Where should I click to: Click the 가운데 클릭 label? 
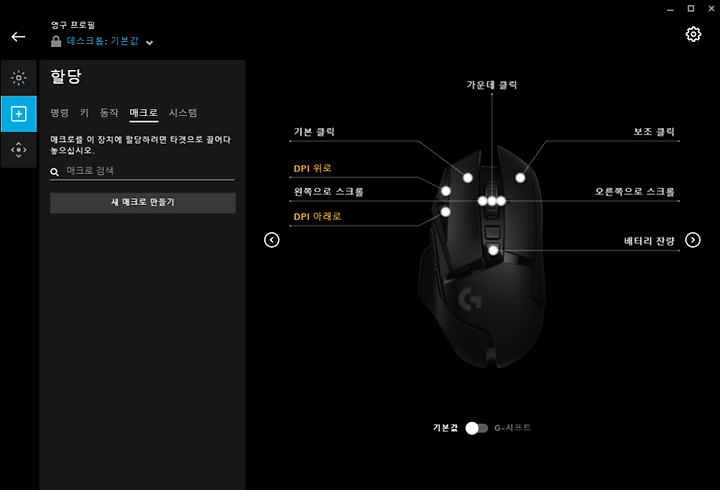(x=492, y=85)
